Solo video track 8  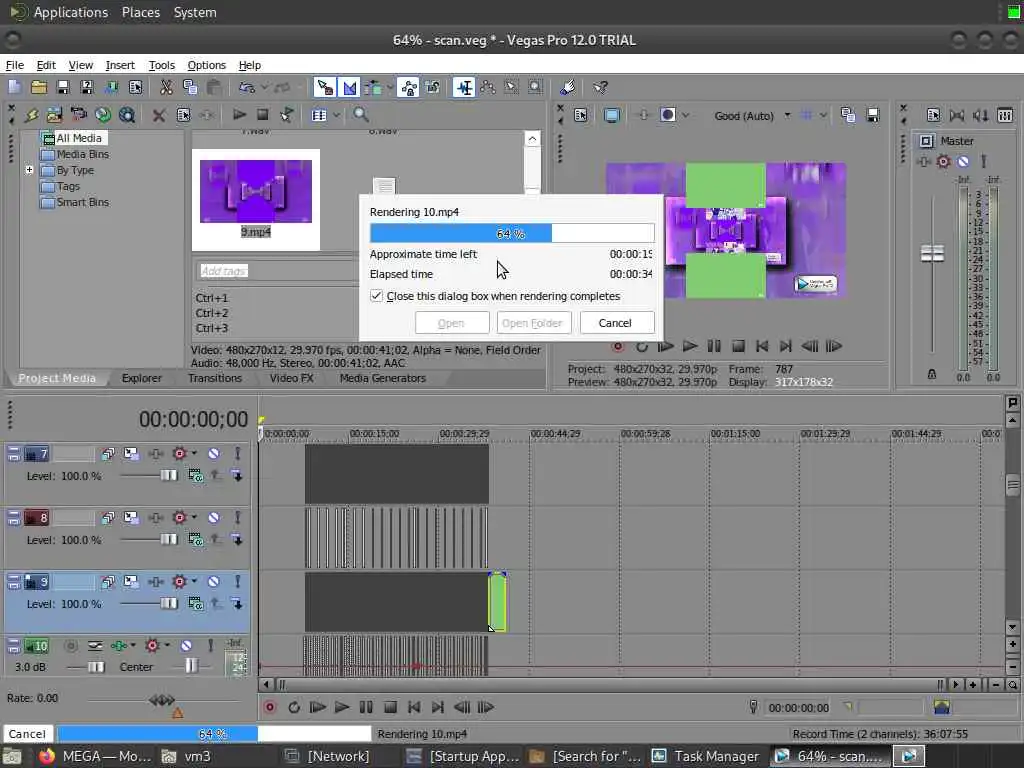click(237, 518)
